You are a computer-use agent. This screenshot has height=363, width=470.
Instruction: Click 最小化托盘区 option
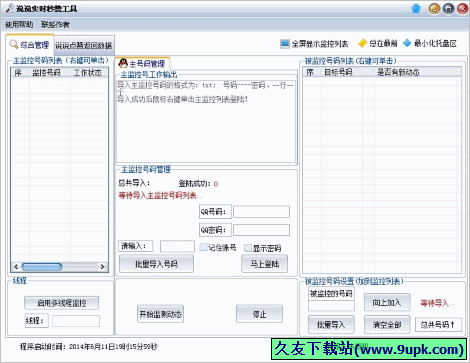tap(430, 43)
